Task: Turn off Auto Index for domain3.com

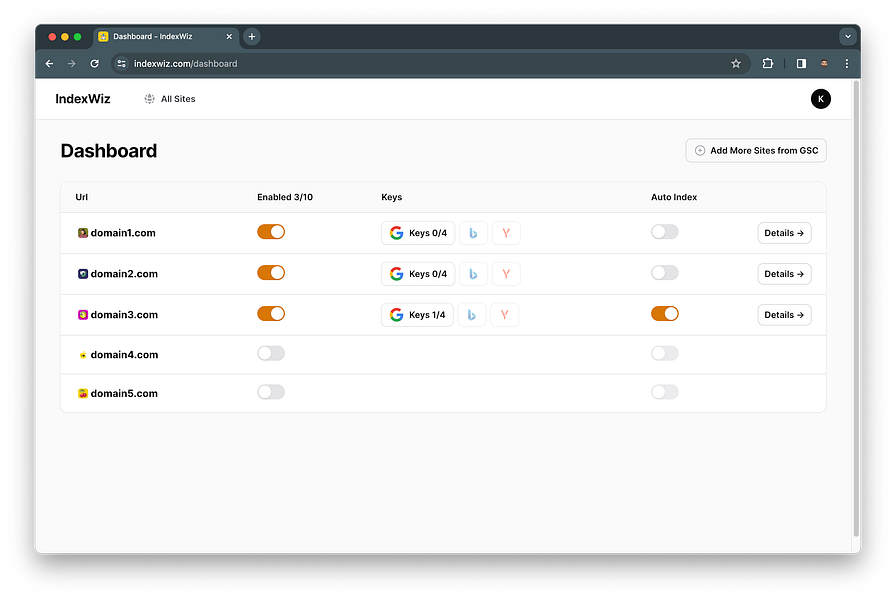Action: point(665,314)
